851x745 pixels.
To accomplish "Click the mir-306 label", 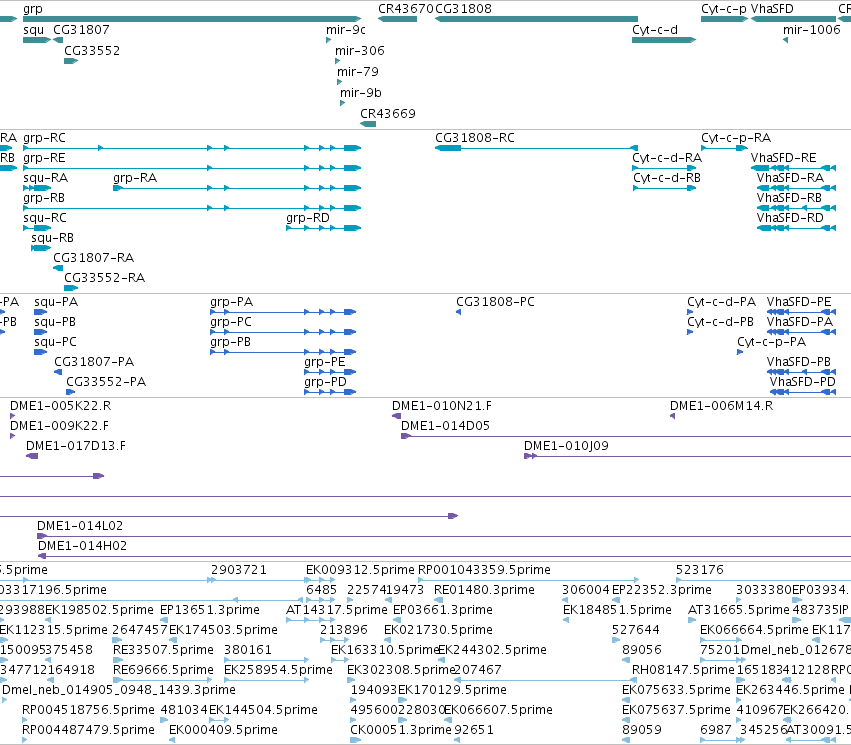I will coord(359,51).
